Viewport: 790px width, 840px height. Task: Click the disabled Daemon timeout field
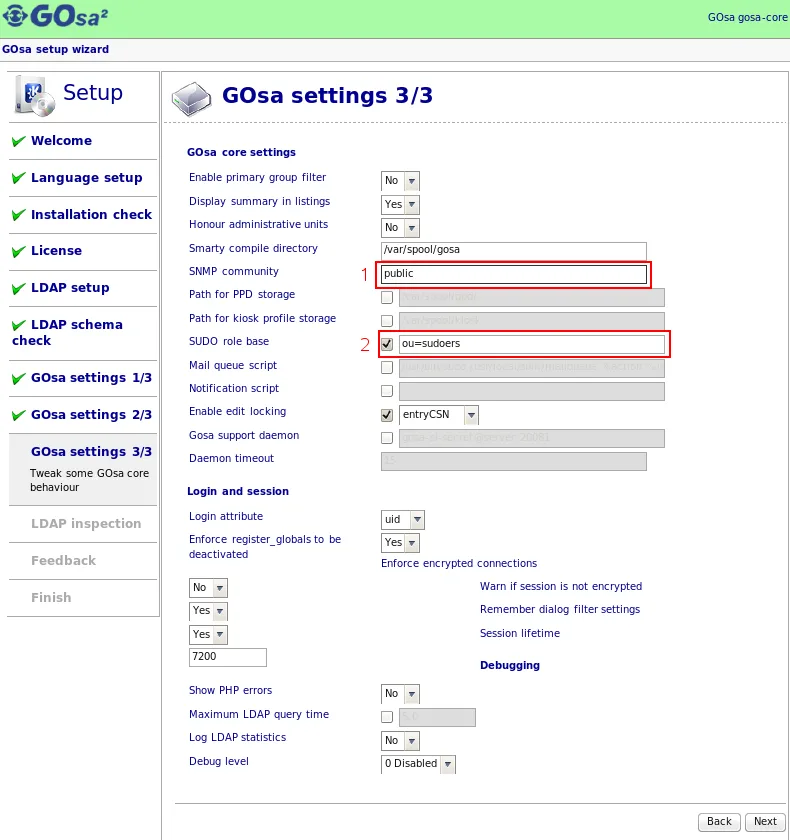point(514,461)
